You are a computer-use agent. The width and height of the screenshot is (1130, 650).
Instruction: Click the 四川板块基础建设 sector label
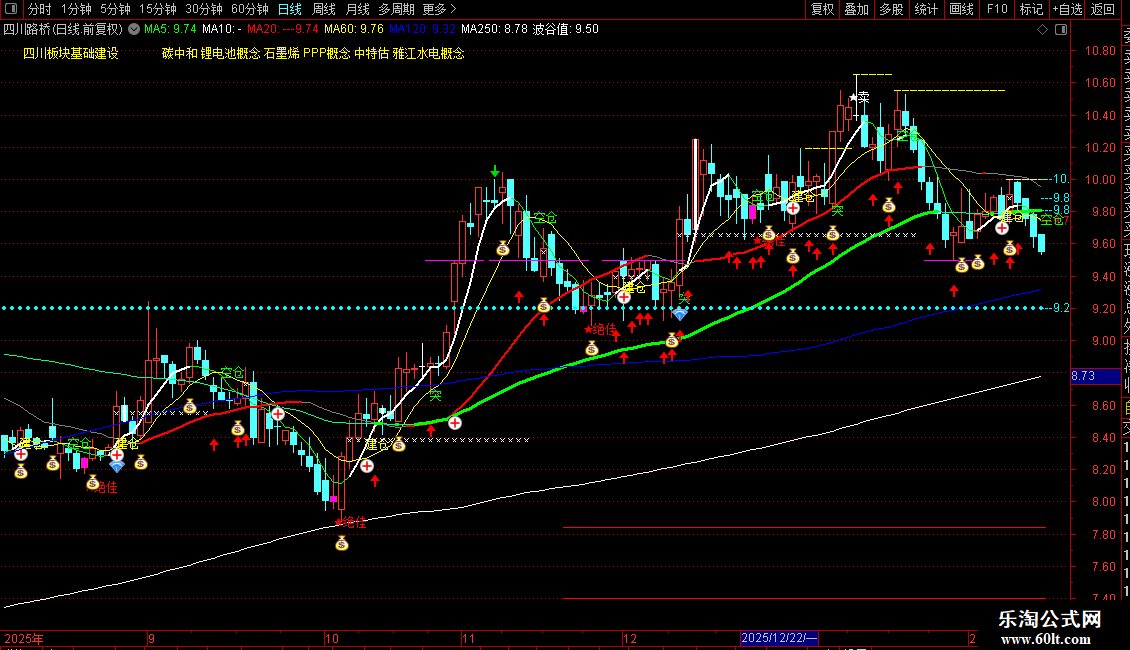tap(71, 53)
